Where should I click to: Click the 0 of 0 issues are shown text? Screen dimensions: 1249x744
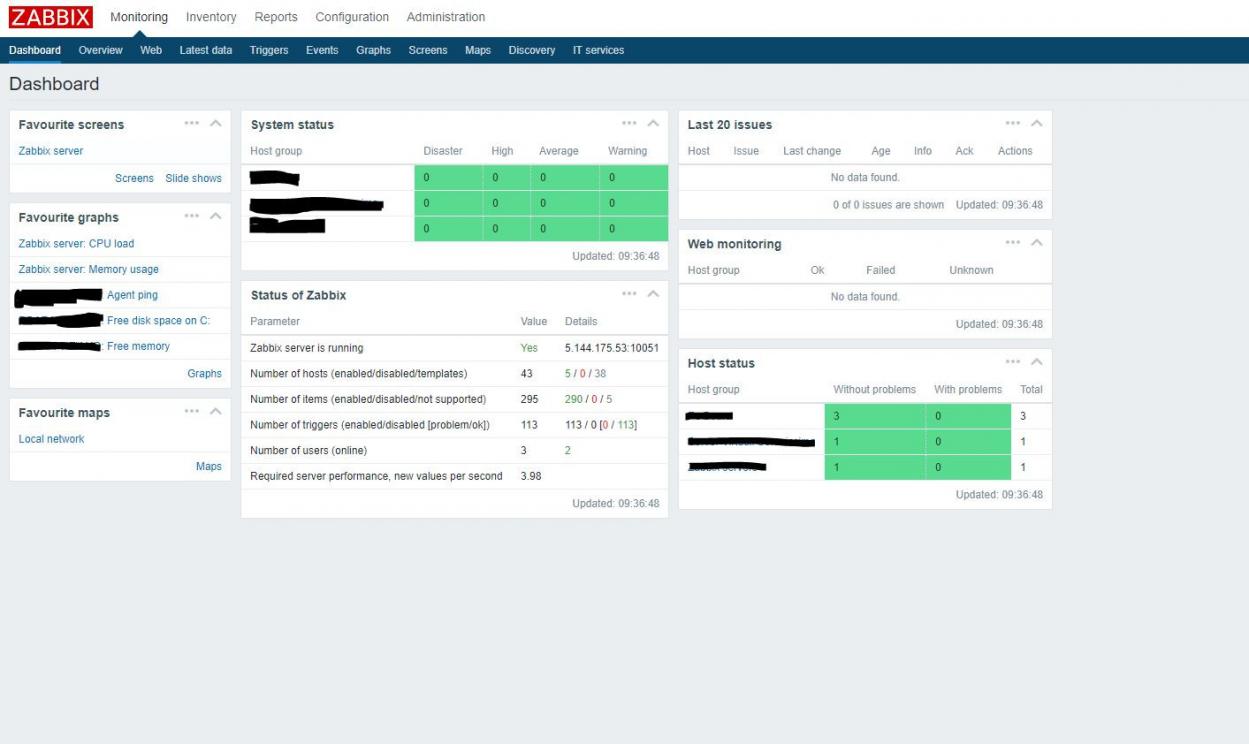888,204
